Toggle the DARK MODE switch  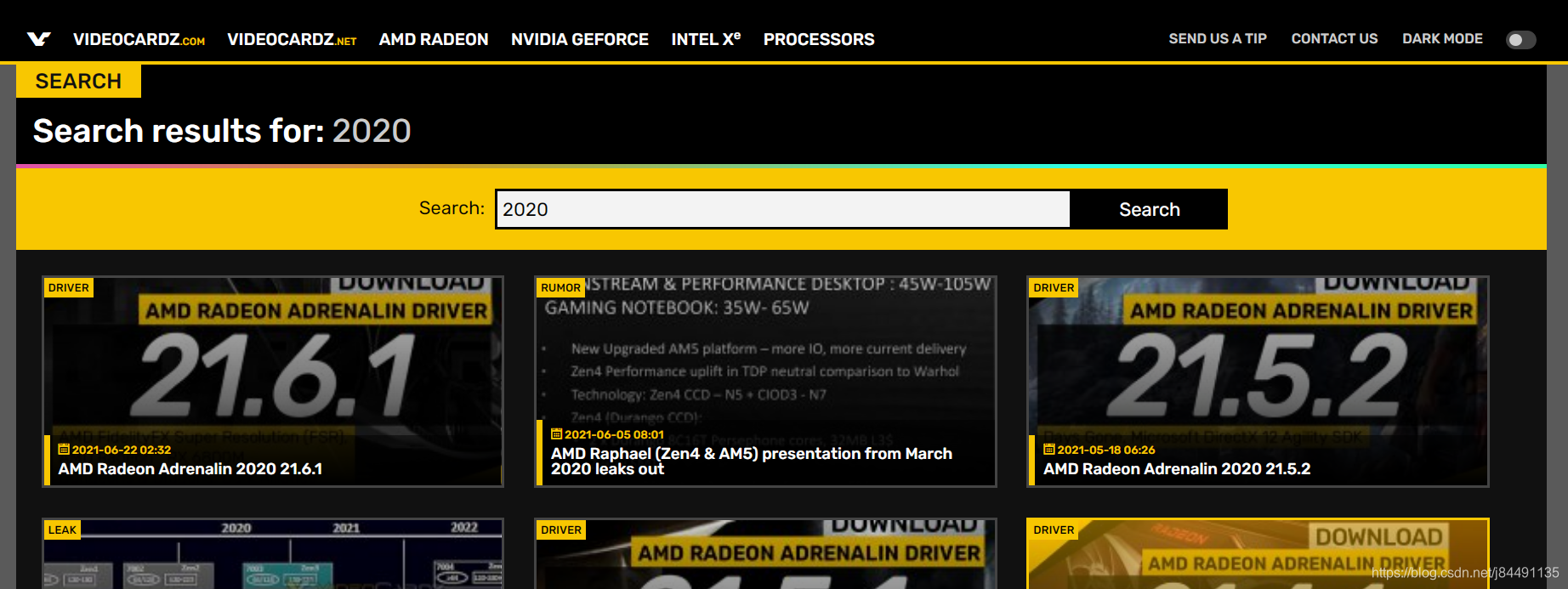tap(1520, 40)
